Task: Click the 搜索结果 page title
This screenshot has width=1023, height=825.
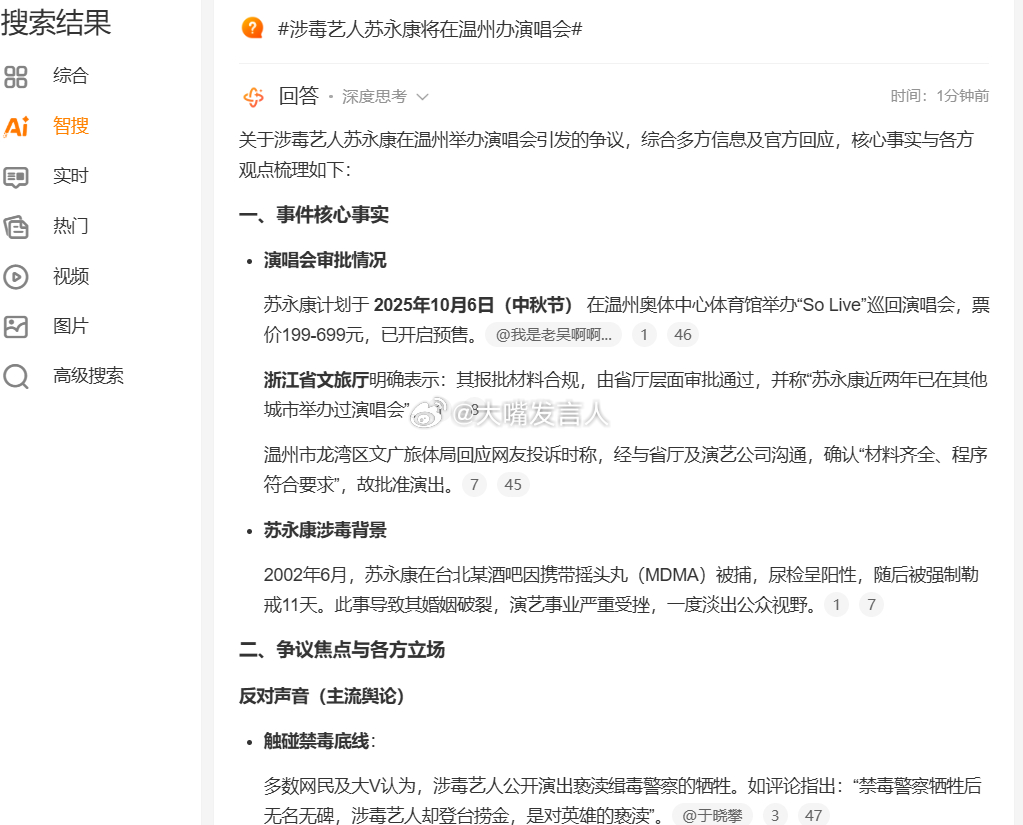Action: (x=56, y=23)
